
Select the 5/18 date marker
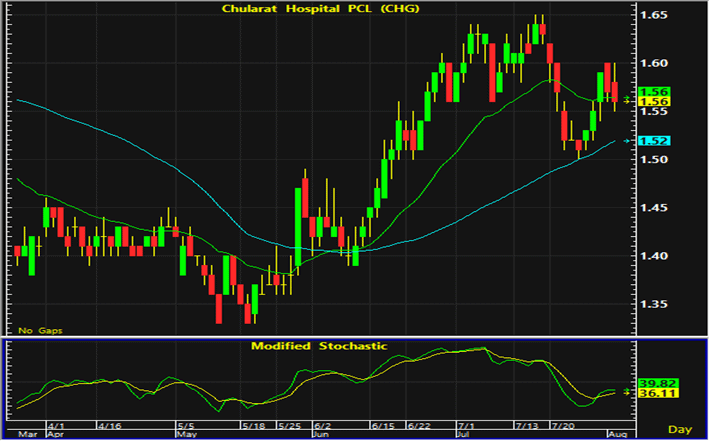click(254, 426)
